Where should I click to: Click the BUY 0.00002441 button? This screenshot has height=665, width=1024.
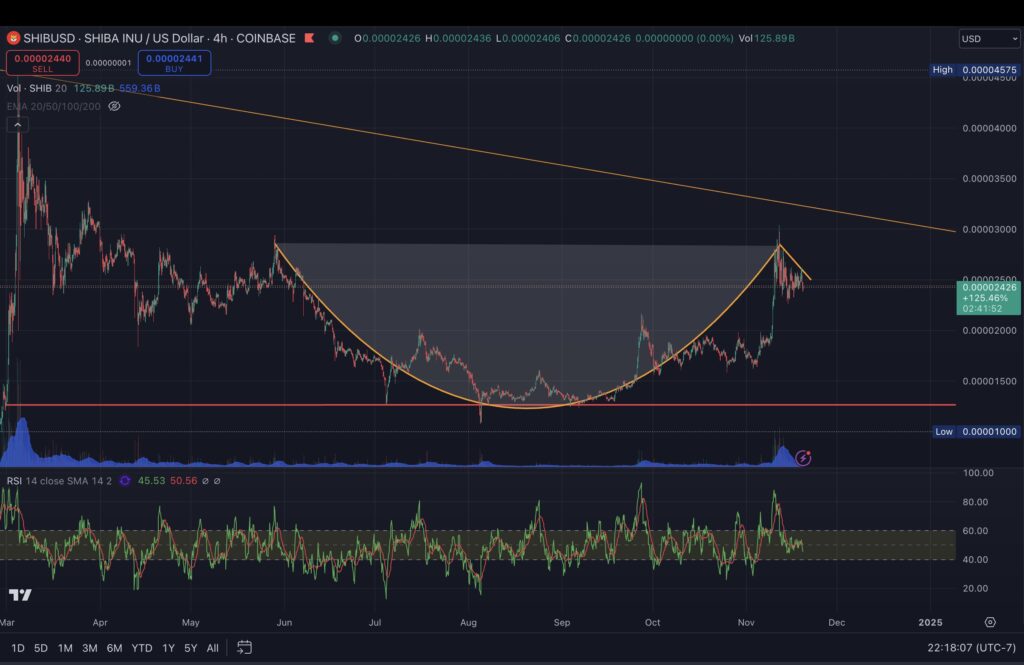[174, 62]
